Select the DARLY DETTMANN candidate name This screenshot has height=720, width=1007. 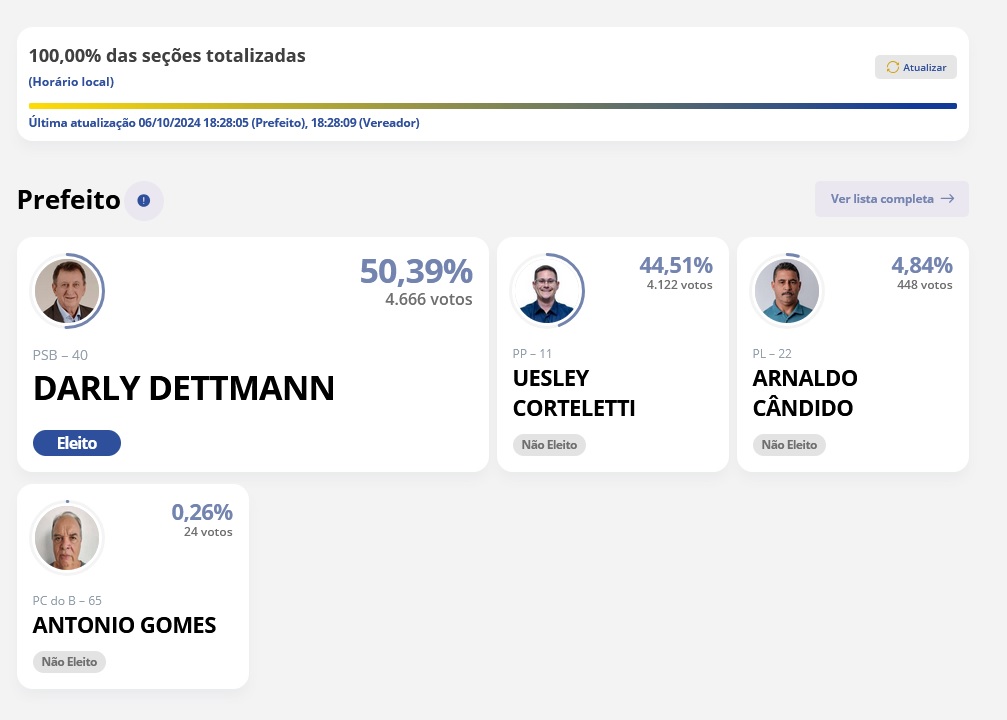tap(184, 389)
